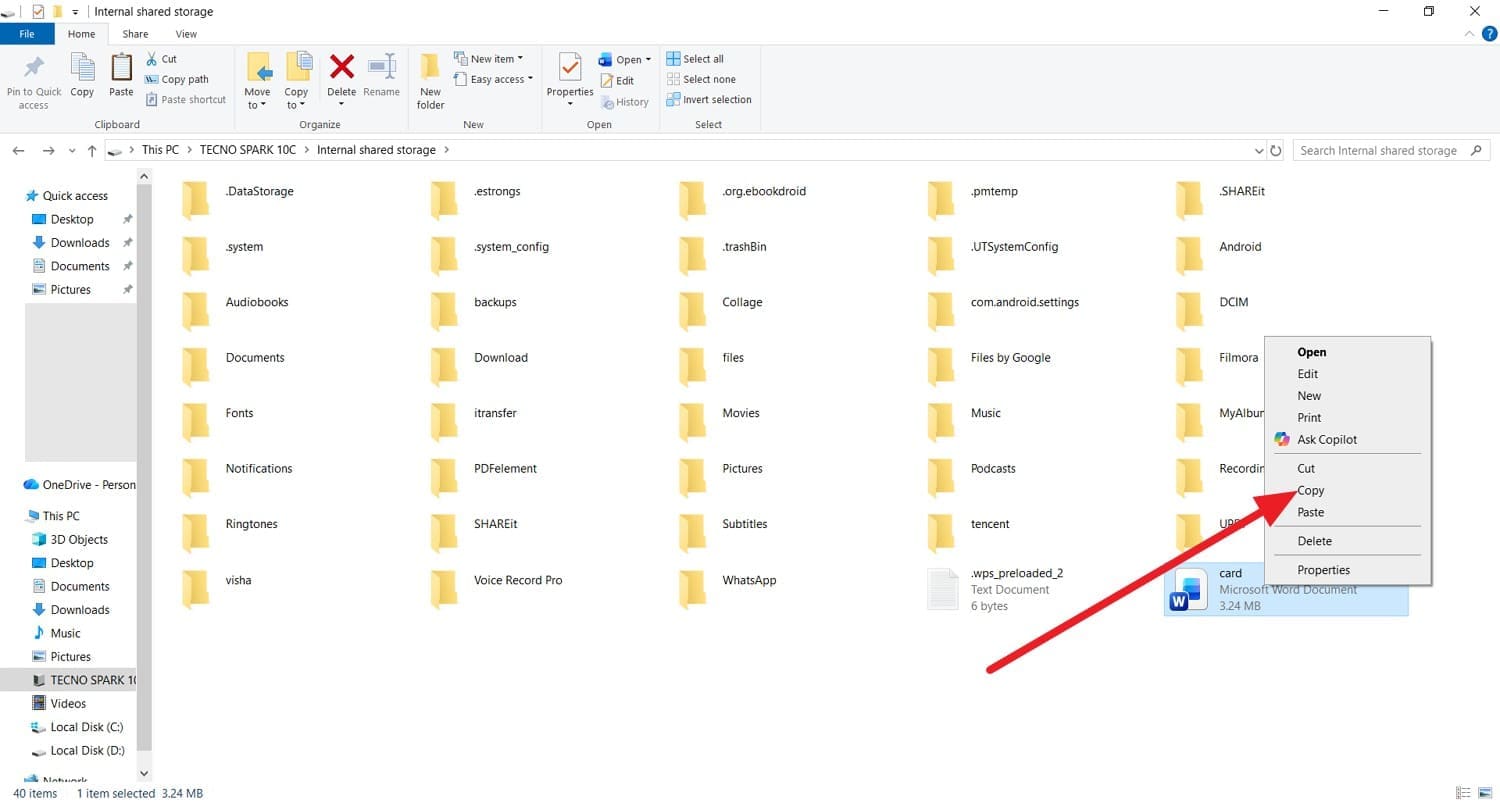
Task: Click History in the ribbon
Action: click(x=624, y=102)
